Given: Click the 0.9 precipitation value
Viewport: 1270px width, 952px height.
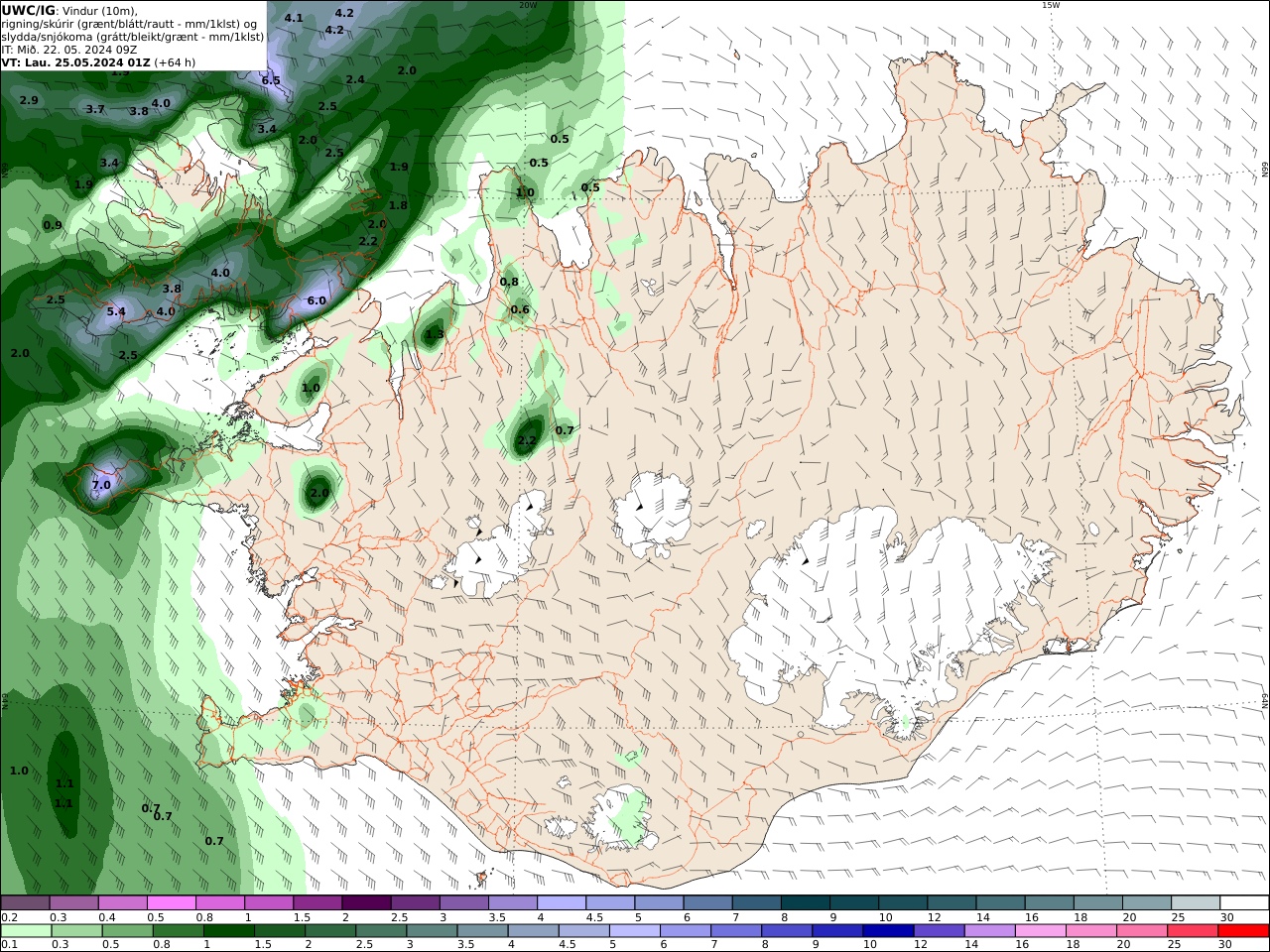Looking at the screenshot, I should [x=53, y=225].
